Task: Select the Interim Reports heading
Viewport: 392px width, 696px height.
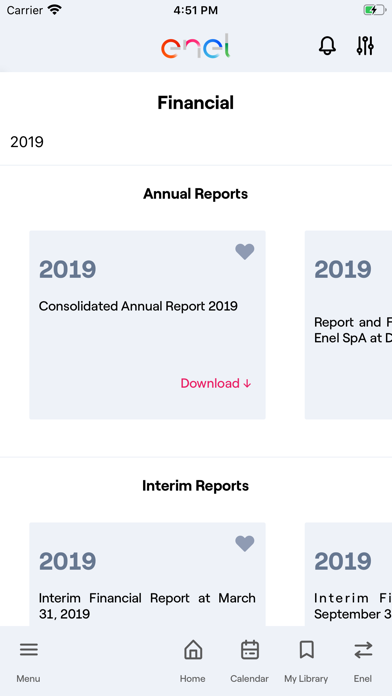Action: (196, 486)
